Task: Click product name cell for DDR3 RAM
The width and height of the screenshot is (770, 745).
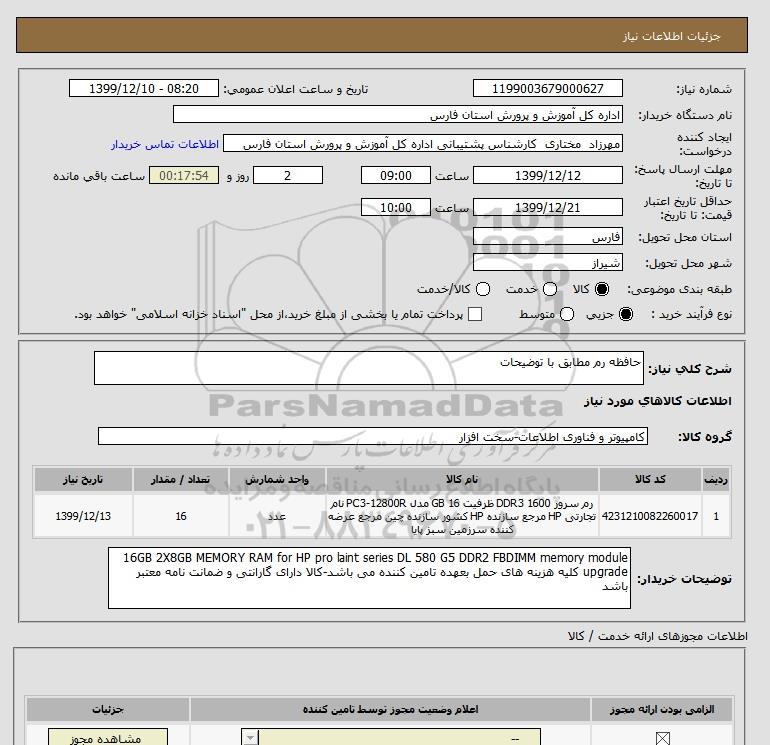Action: [x=462, y=516]
